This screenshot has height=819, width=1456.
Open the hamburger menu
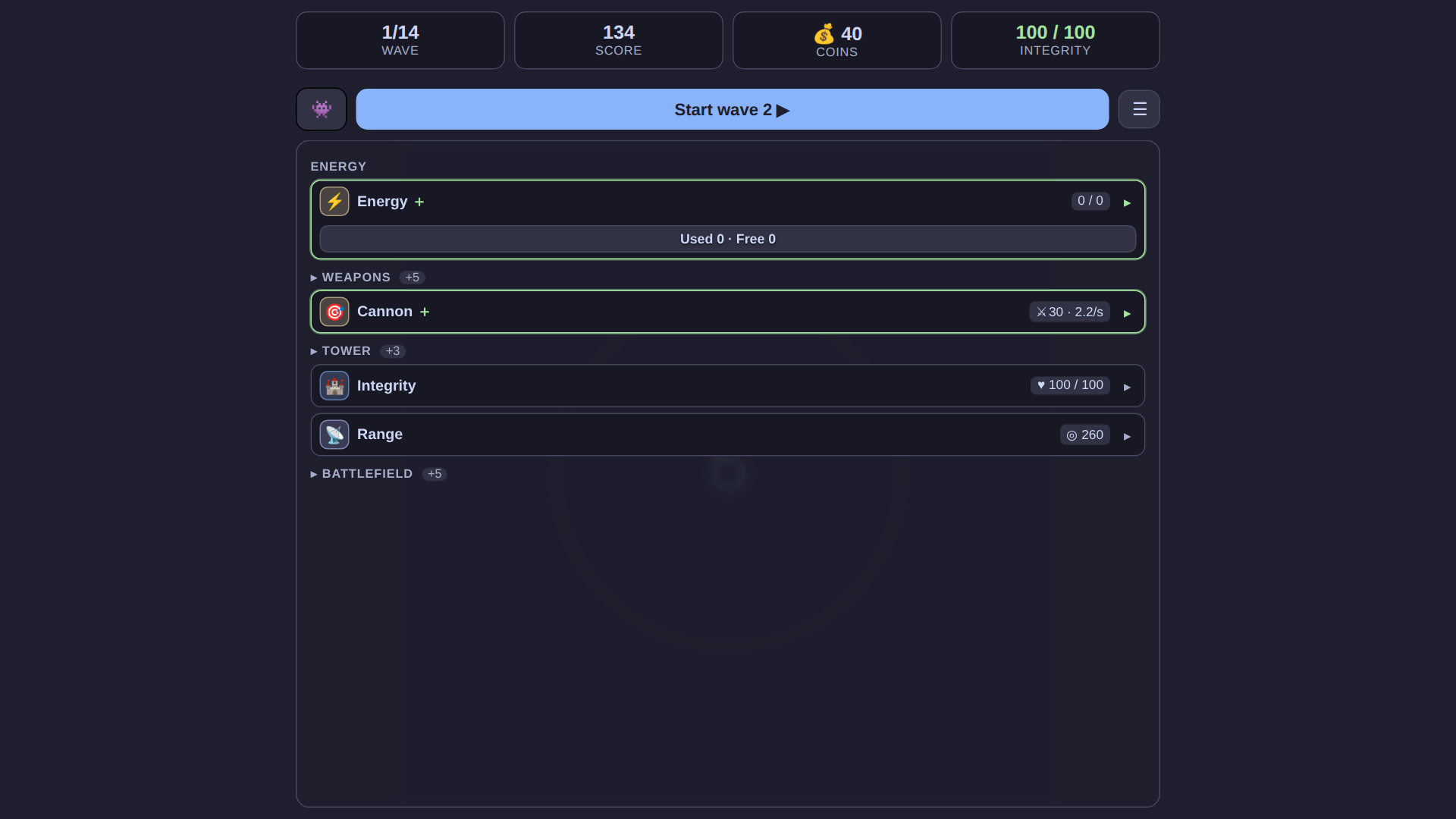(1139, 109)
